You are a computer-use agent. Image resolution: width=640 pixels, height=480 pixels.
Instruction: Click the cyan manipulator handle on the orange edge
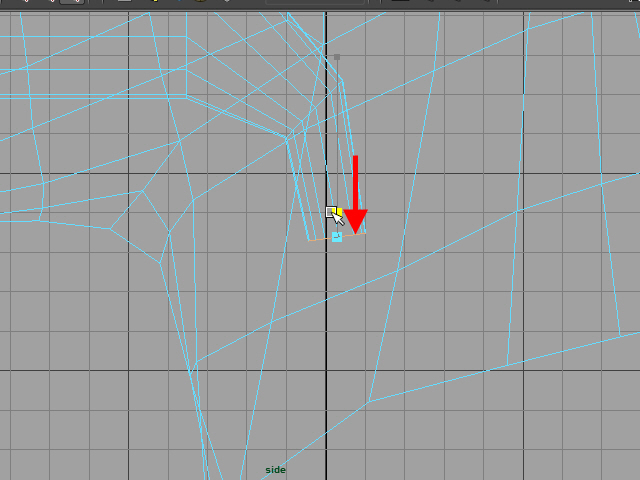pyautogui.click(x=337, y=237)
